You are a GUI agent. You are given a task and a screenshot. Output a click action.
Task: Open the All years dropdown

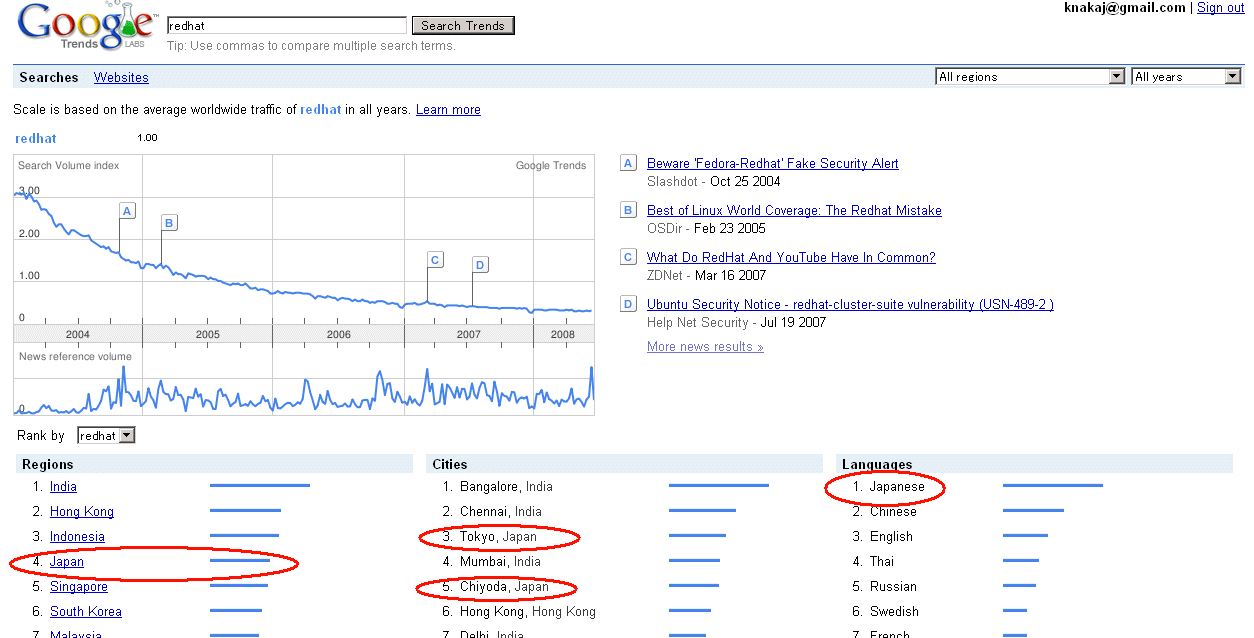1187,76
